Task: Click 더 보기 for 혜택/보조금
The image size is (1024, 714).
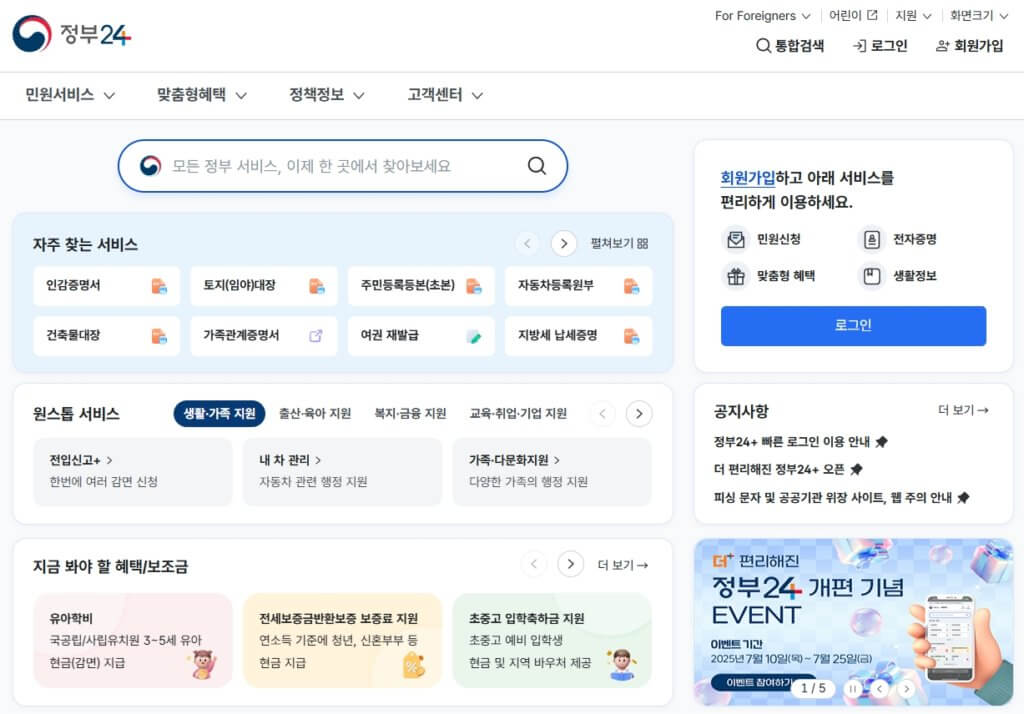Action: tap(622, 565)
